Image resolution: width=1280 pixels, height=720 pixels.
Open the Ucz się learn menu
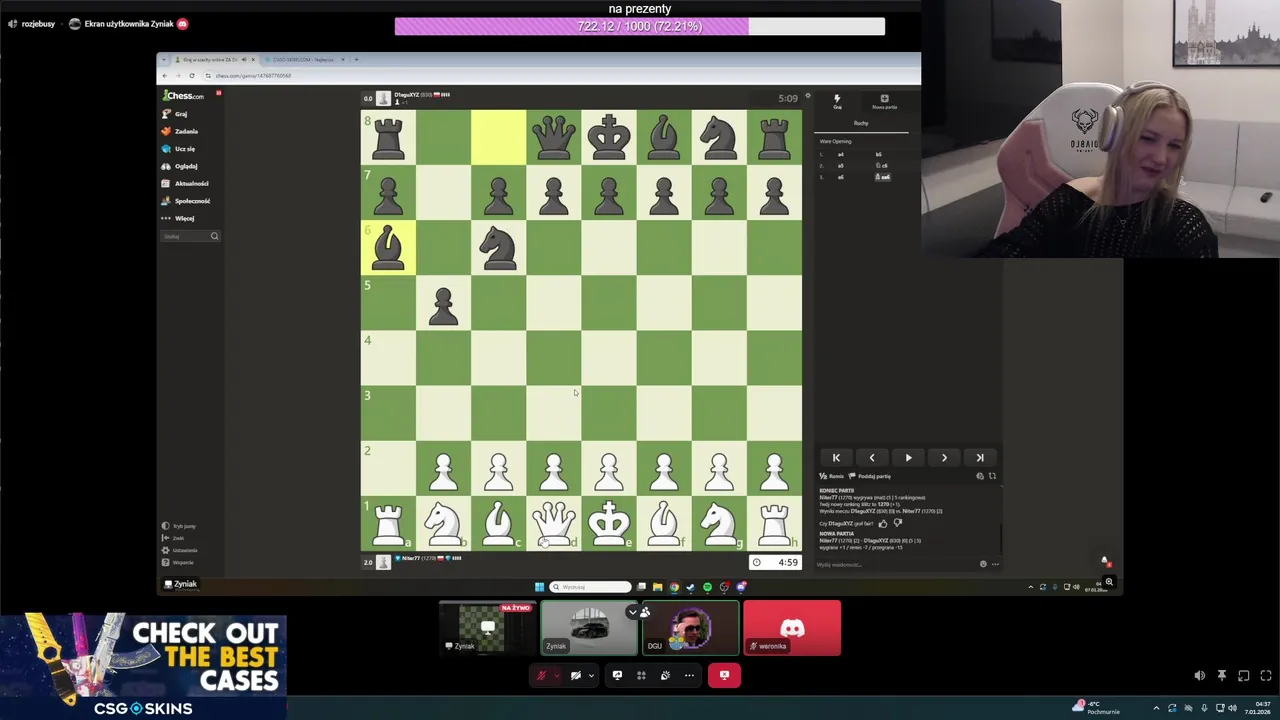(179, 149)
